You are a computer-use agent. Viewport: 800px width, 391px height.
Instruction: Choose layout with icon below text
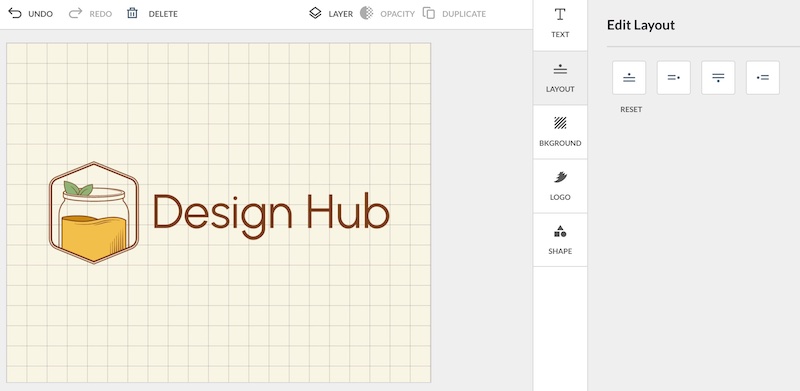(x=718, y=78)
